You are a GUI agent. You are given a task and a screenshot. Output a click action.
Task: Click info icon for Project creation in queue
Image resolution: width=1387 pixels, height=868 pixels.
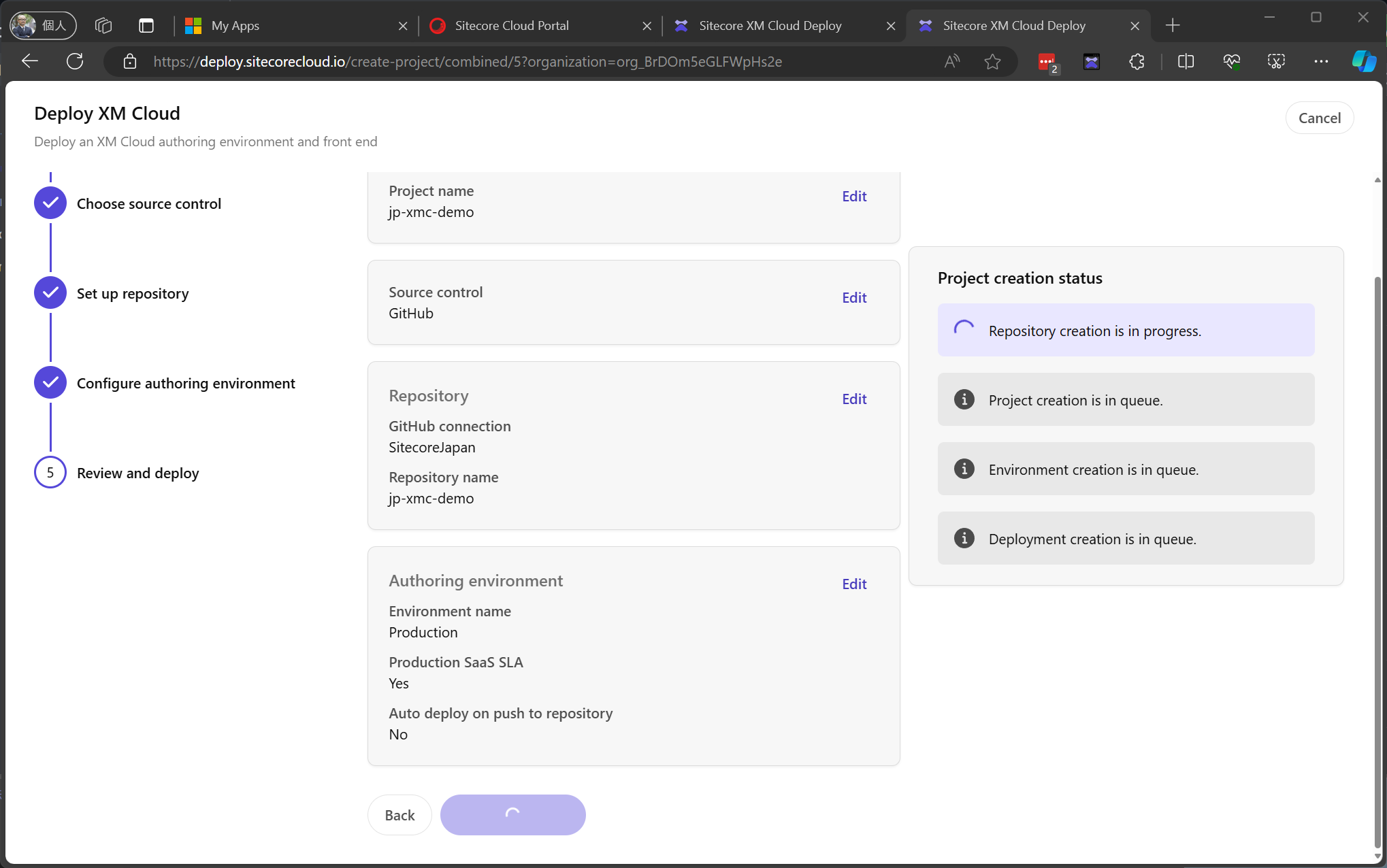click(964, 399)
